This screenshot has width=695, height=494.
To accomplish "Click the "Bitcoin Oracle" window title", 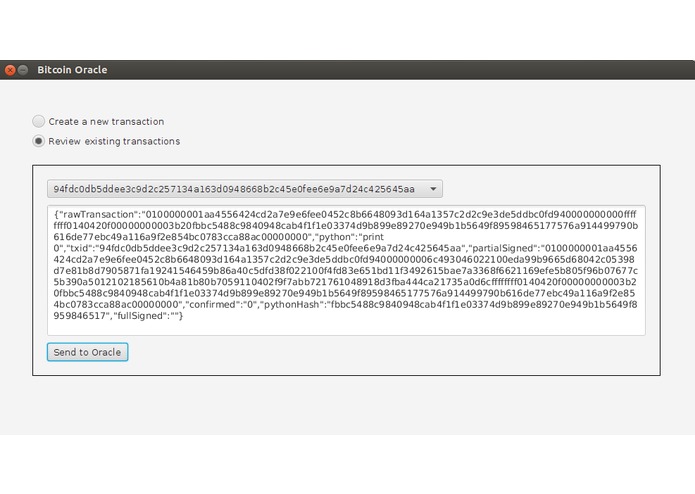I will [72, 70].
